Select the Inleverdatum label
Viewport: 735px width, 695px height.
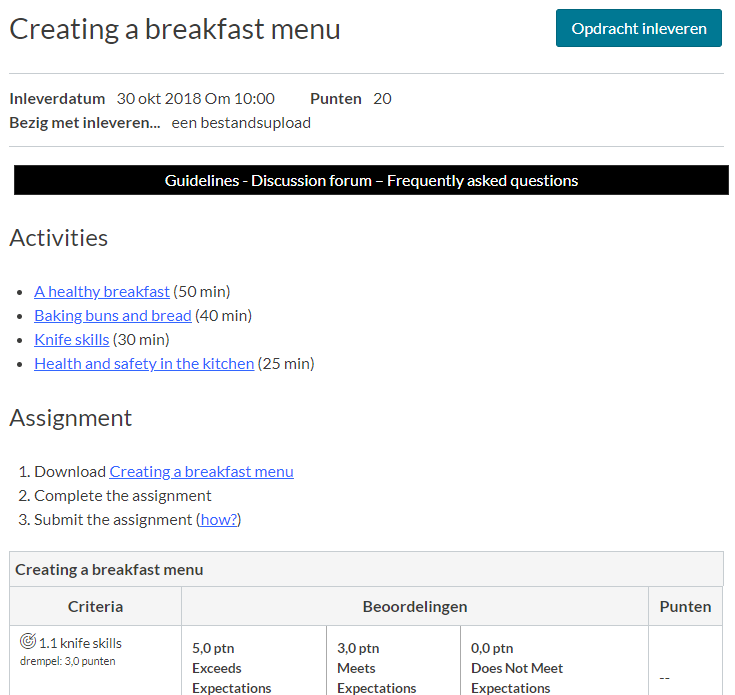57,98
